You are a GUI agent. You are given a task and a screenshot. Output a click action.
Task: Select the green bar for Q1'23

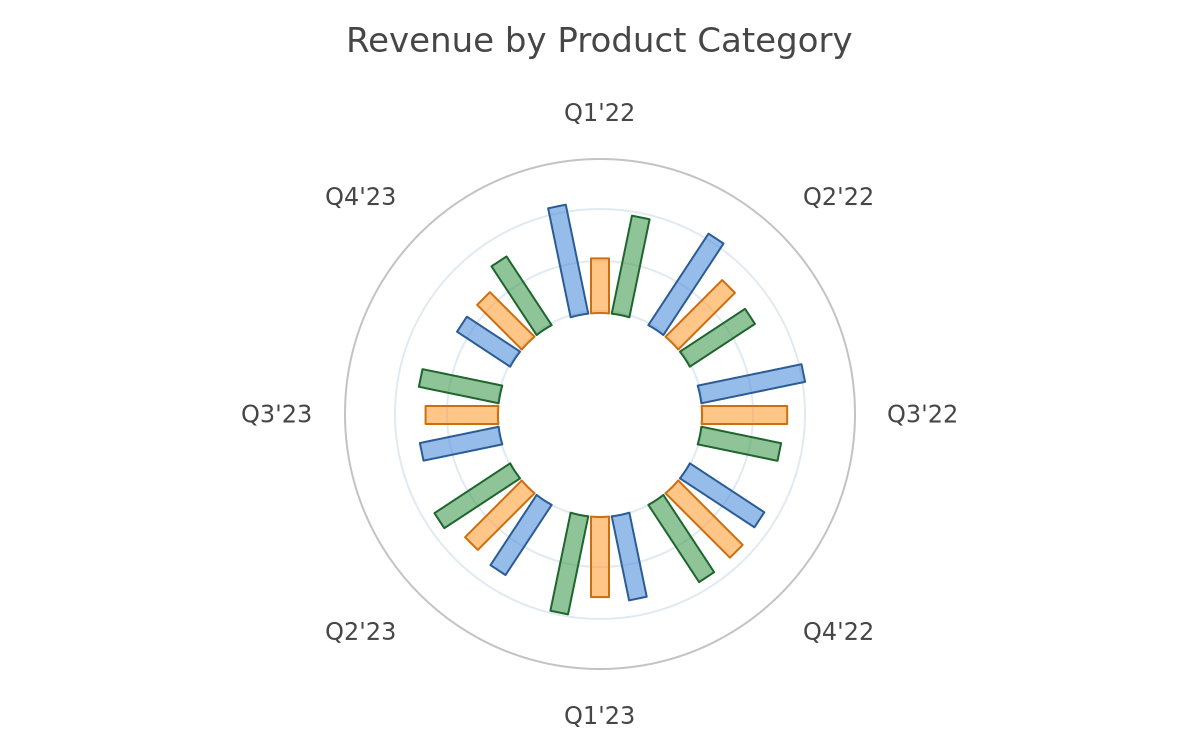coord(569,564)
